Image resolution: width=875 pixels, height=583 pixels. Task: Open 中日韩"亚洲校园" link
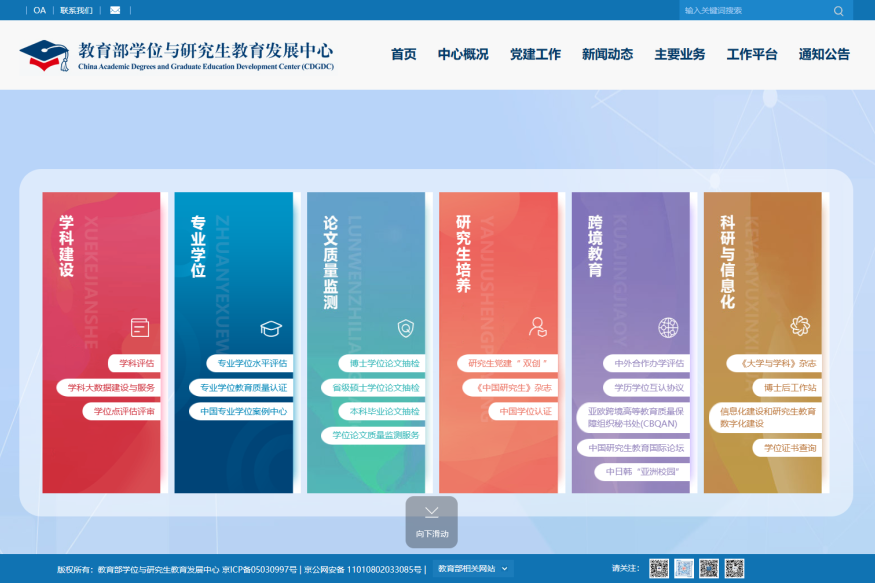641,471
